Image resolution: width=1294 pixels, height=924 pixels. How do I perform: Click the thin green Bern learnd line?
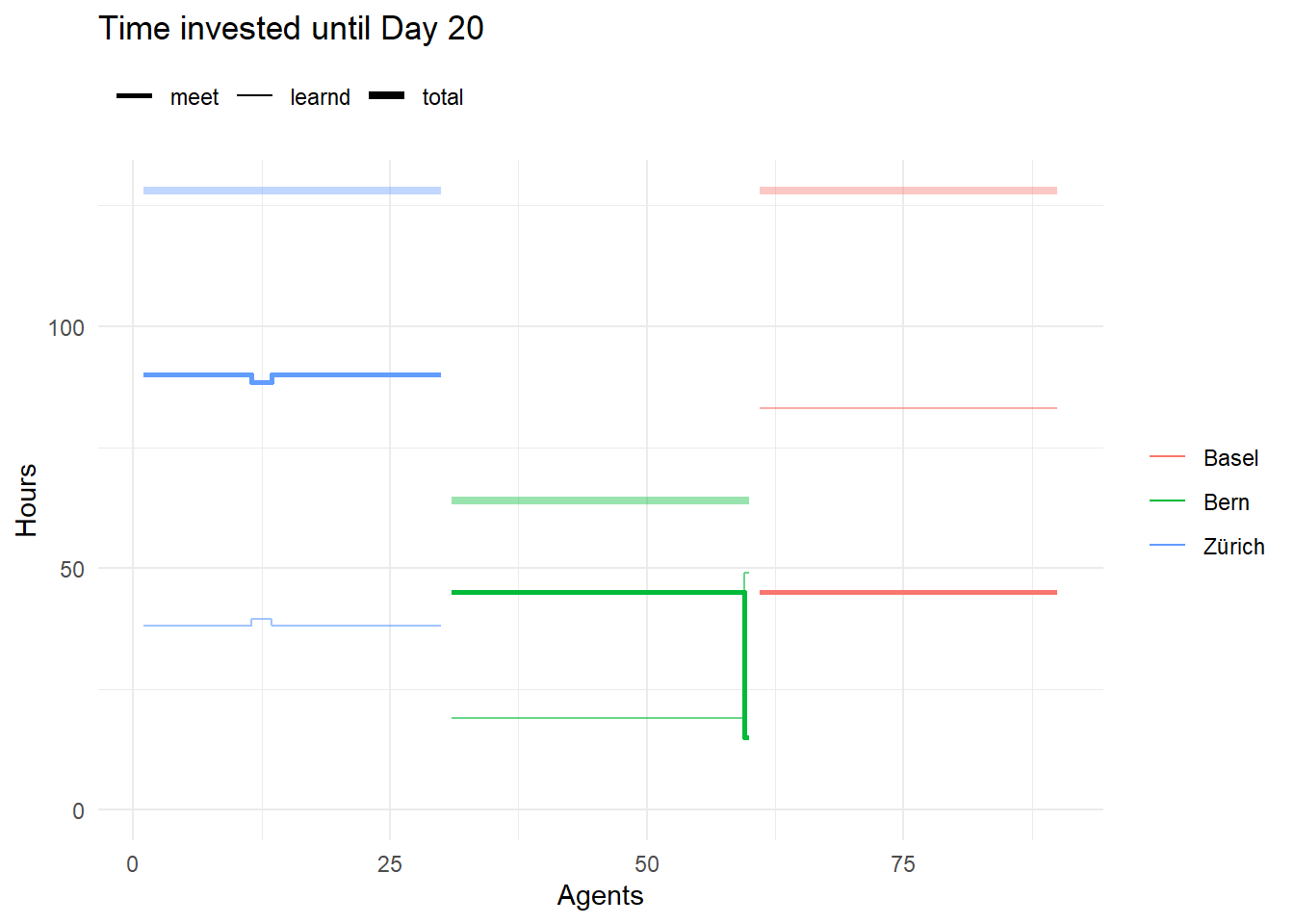(x=597, y=718)
